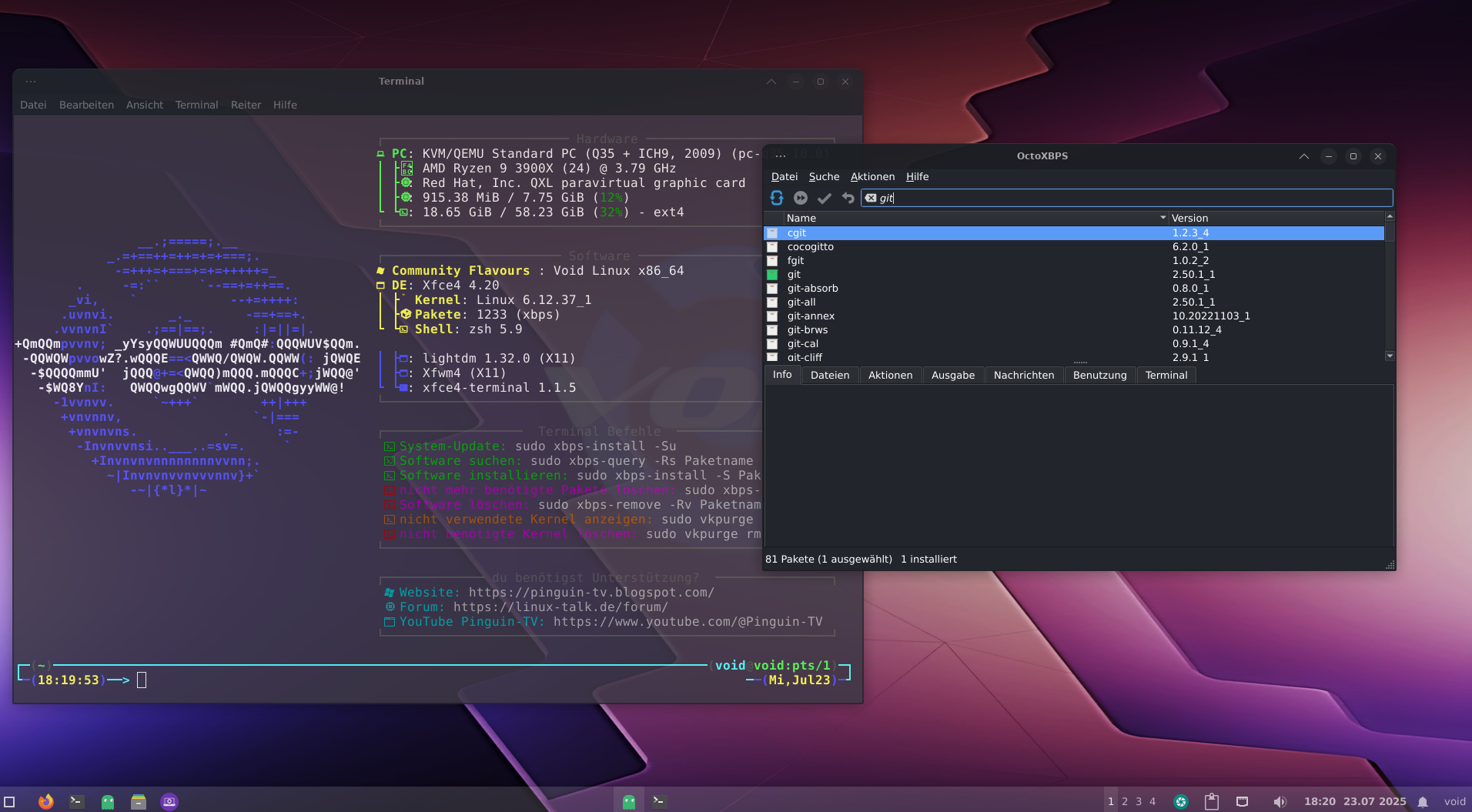Switch to the Nachrichten tab
Image resolution: width=1472 pixels, height=812 pixels.
(1023, 375)
